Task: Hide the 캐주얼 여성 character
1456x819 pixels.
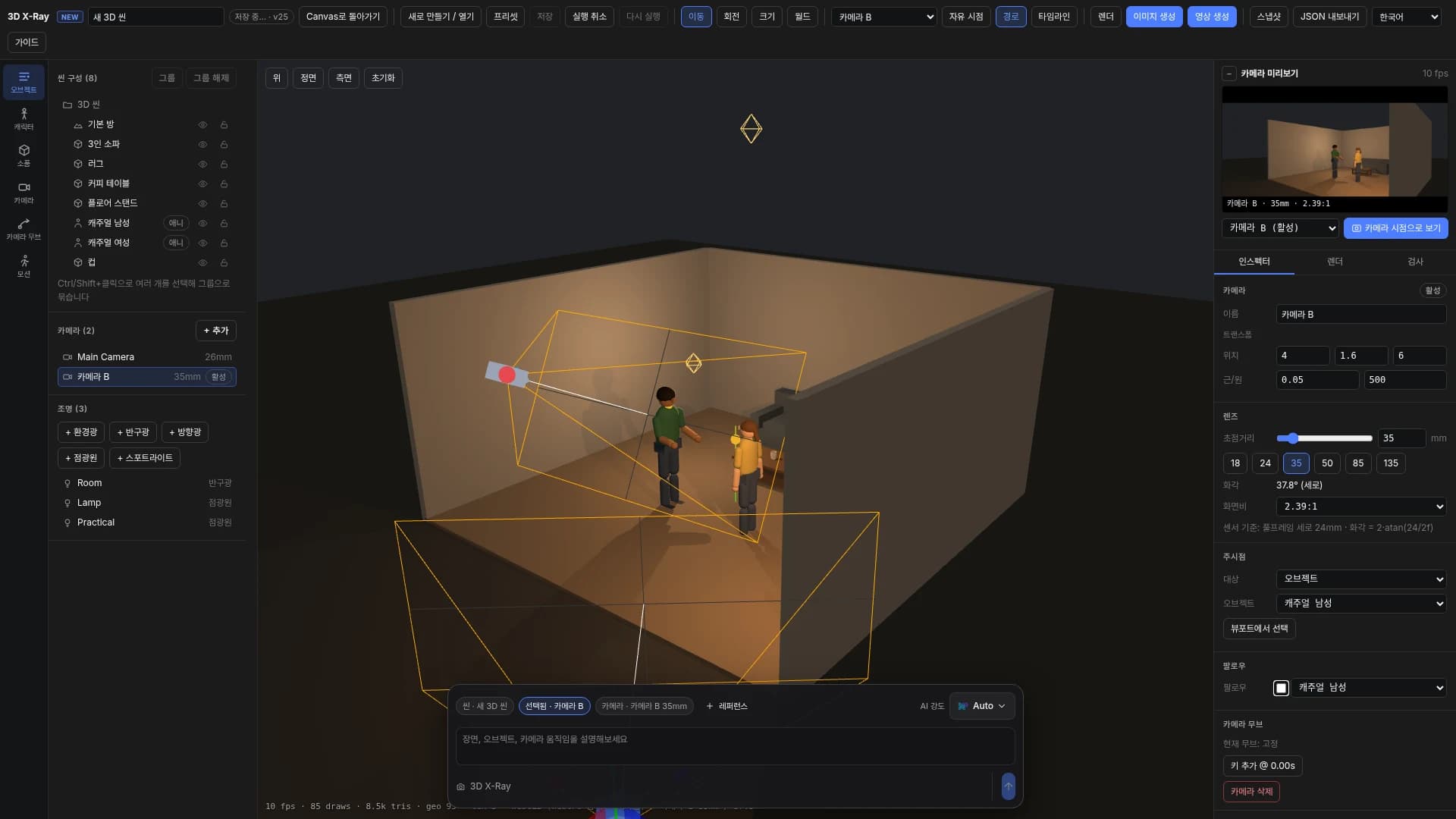Action: point(202,243)
